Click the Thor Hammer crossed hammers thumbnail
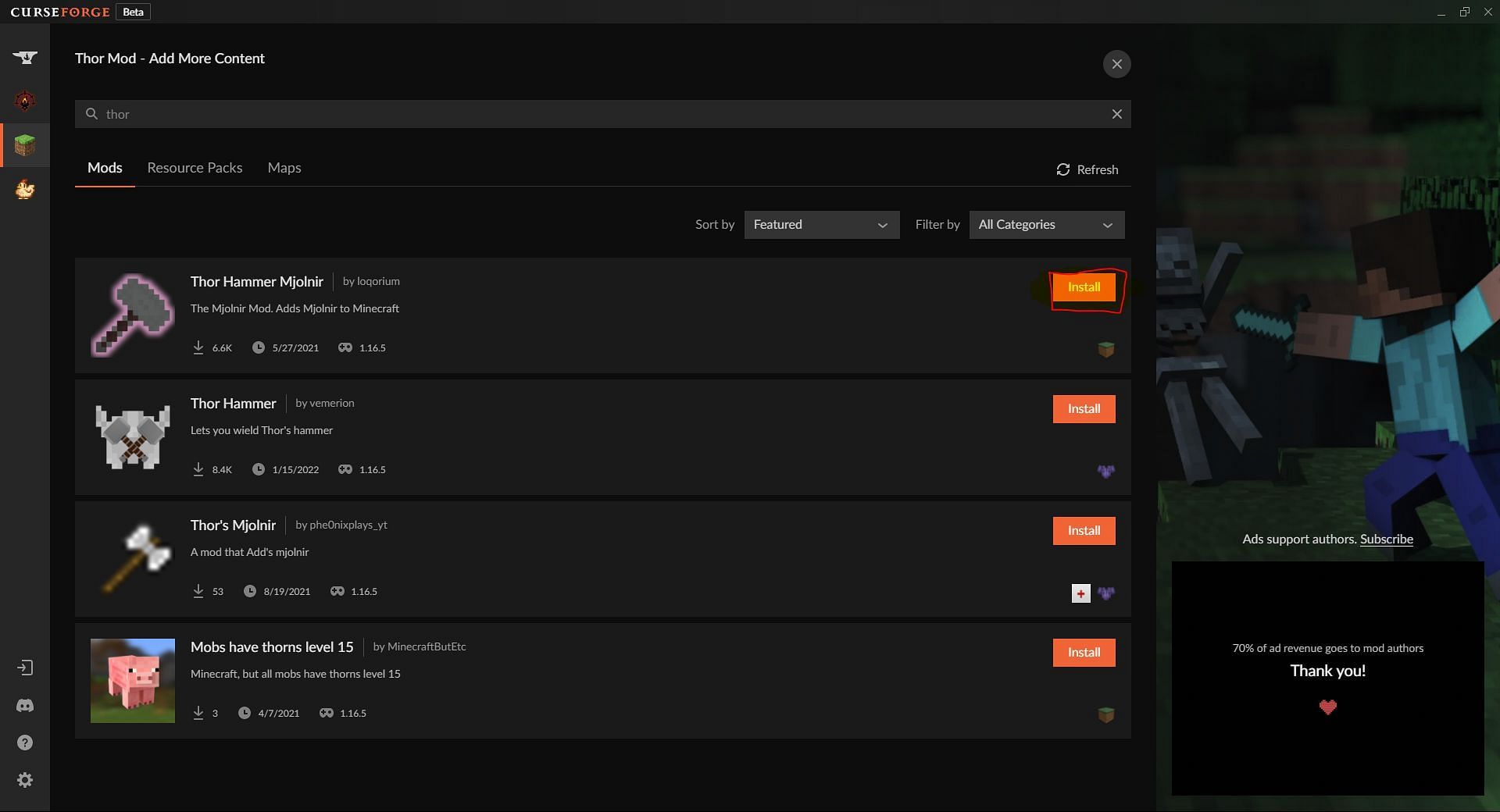Viewport: 1500px width, 812px height. pyautogui.click(x=133, y=437)
